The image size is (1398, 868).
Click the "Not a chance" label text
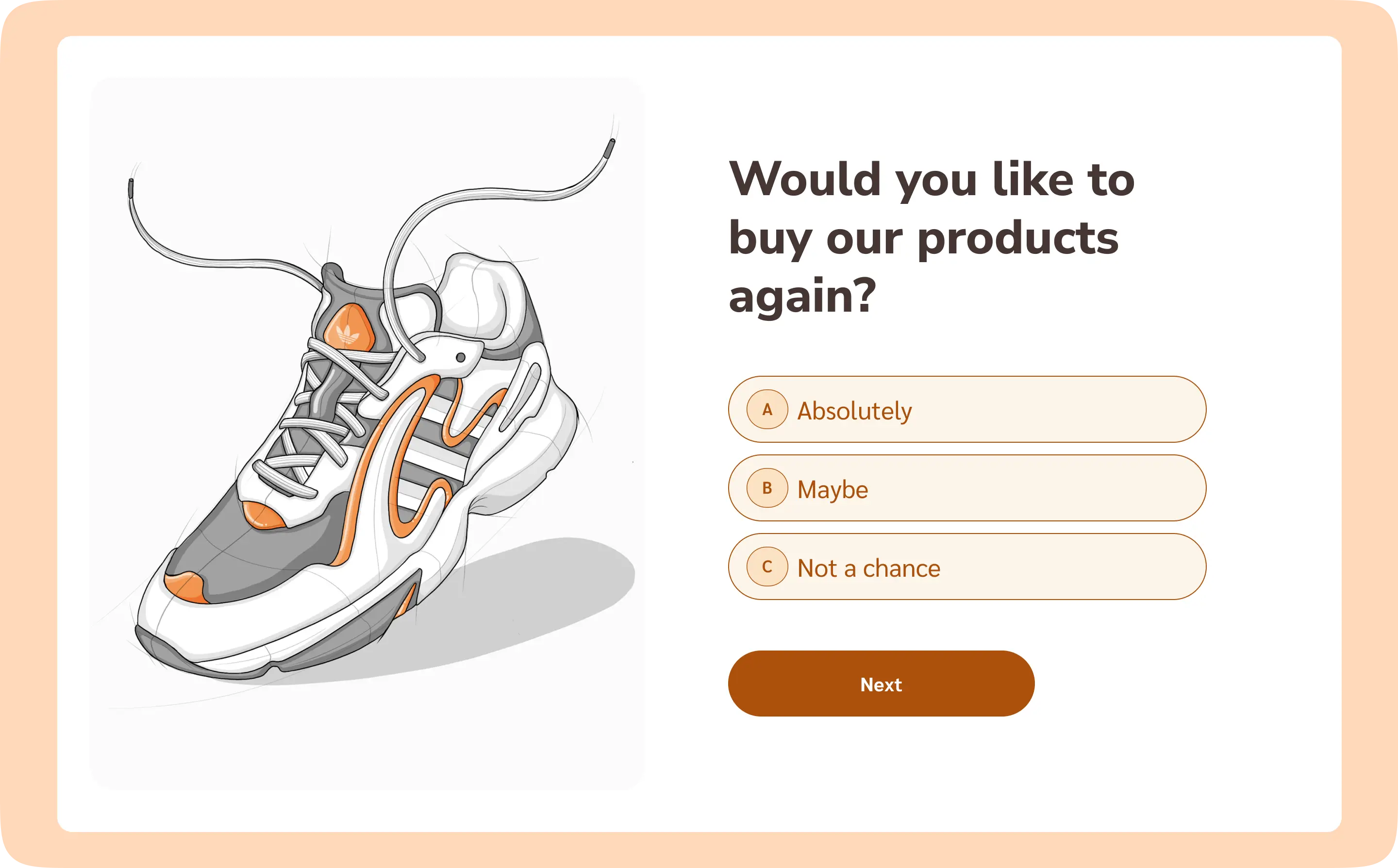click(868, 568)
